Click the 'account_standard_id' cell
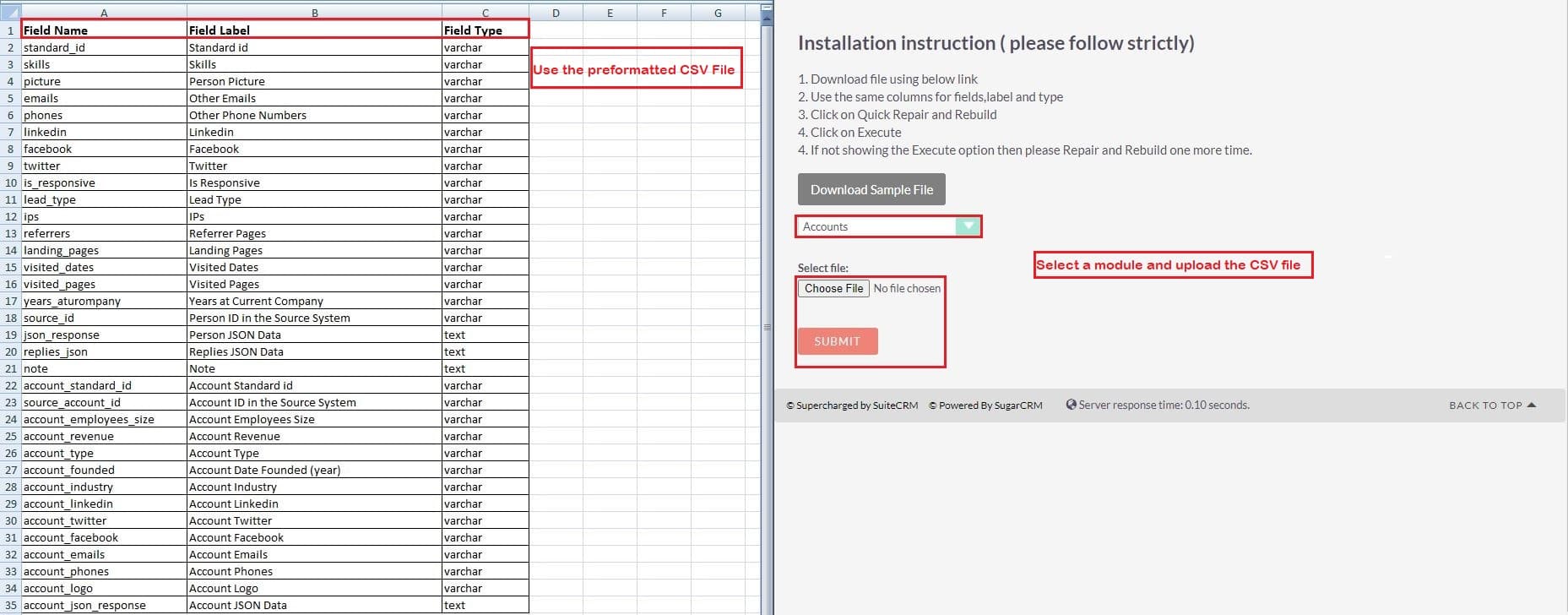The width and height of the screenshot is (1568, 615). pos(104,385)
